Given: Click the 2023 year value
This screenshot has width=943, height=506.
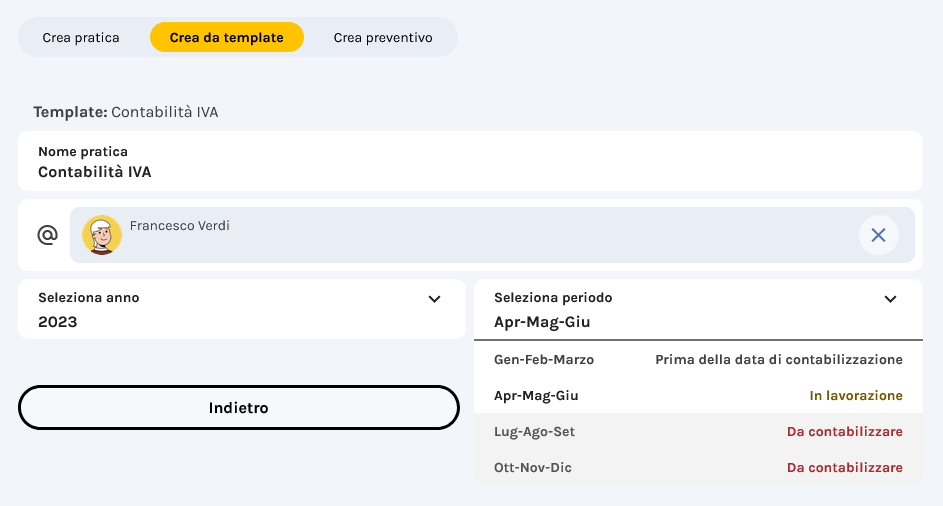Looking at the screenshot, I should (x=58, y=322).
